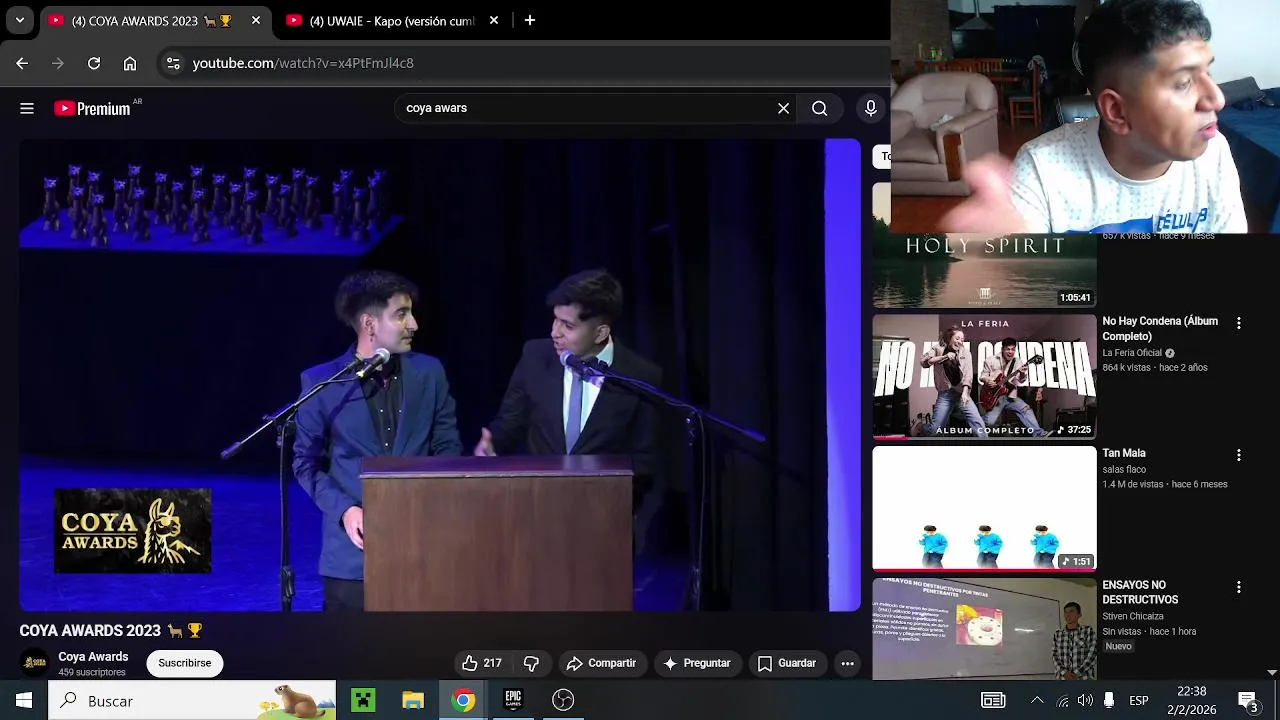Subscribe with the Suscribirse button
This screenshot has width=1280, height=720.
pos(185,663)
